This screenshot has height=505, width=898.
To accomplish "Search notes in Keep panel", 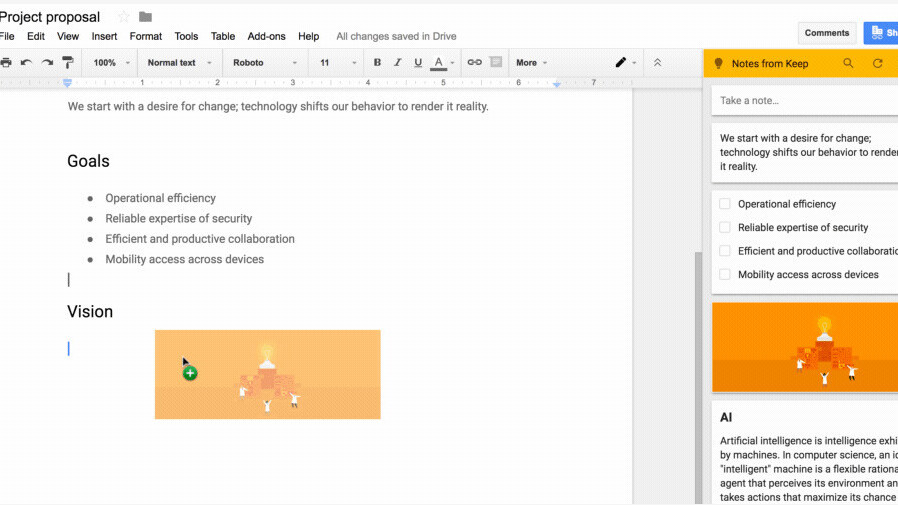I will [848, 63].
